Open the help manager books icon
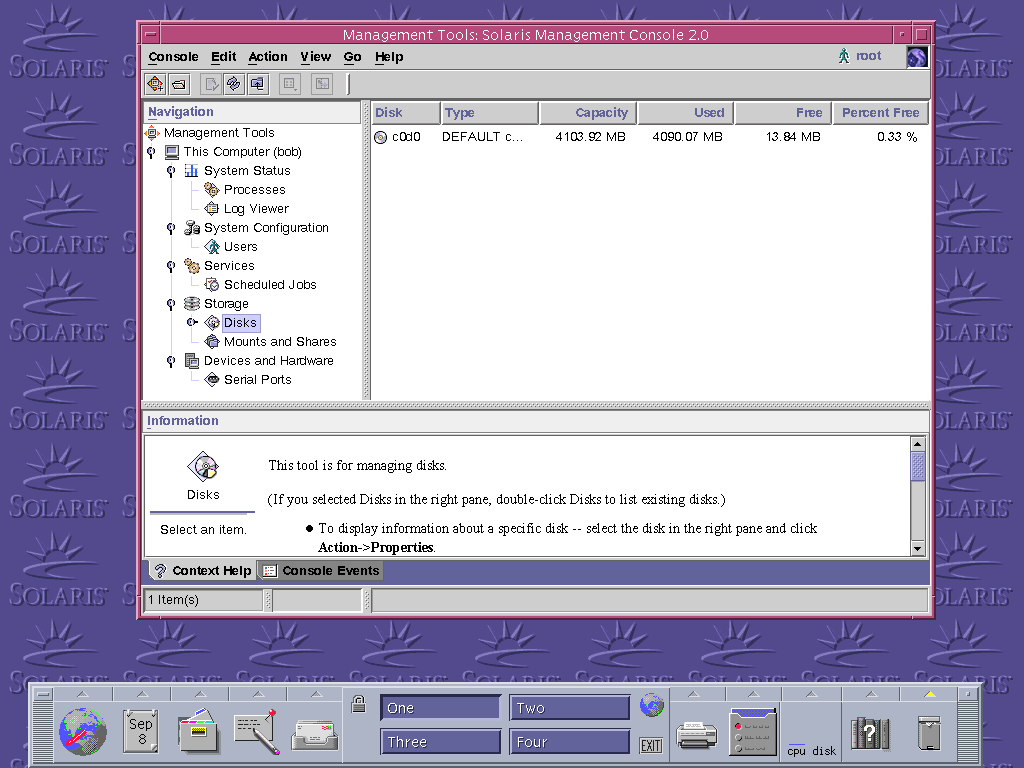The height and width of the screenshot is (768, 1024). (871, 733)
